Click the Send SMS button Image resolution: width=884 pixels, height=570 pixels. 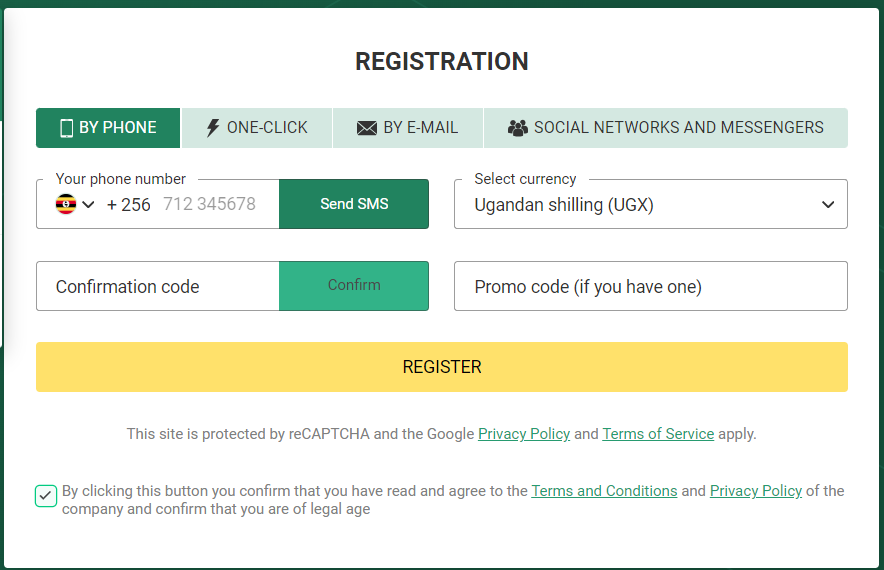pos(354,204)
